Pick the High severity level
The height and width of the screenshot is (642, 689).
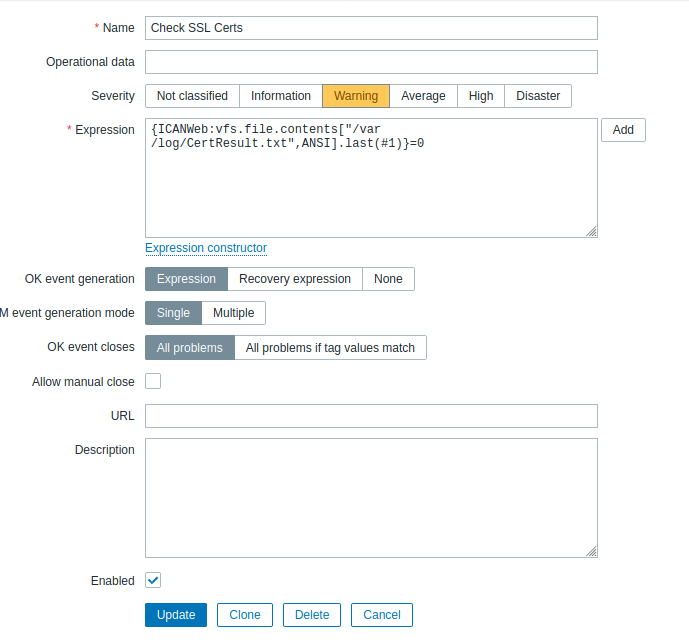(481, 96)
